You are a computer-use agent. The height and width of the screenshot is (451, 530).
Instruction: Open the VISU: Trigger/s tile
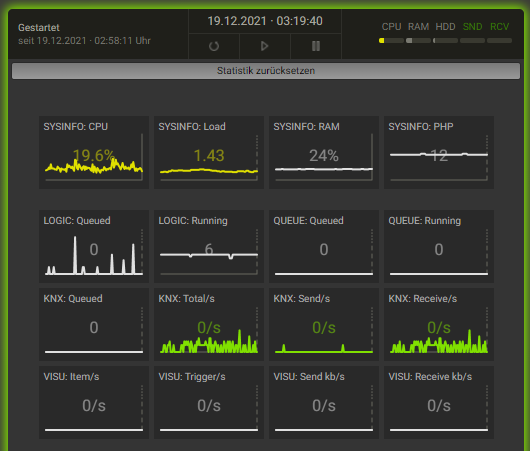coord(209,403)
